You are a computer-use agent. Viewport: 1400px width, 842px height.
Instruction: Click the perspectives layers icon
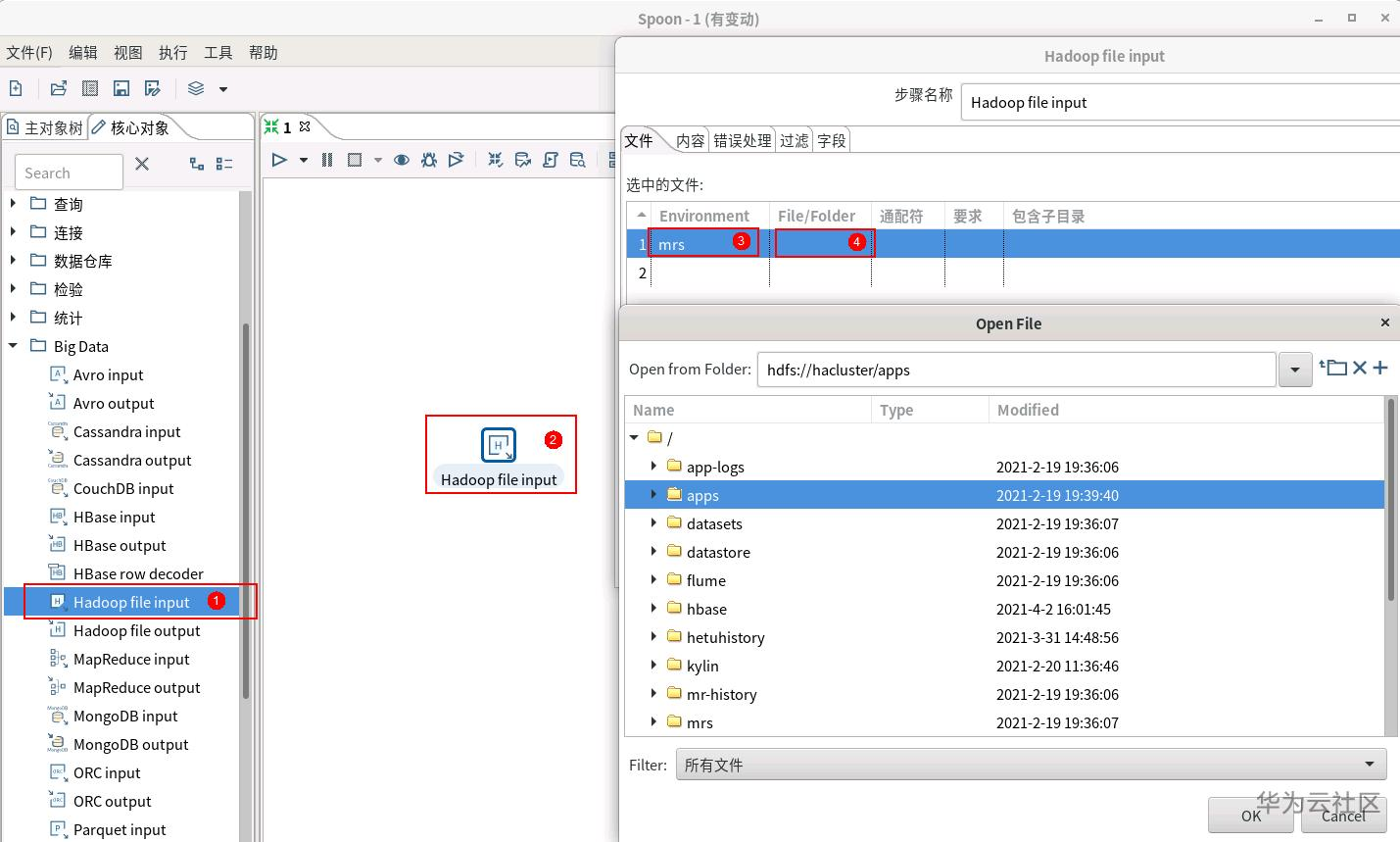point(196,88)
